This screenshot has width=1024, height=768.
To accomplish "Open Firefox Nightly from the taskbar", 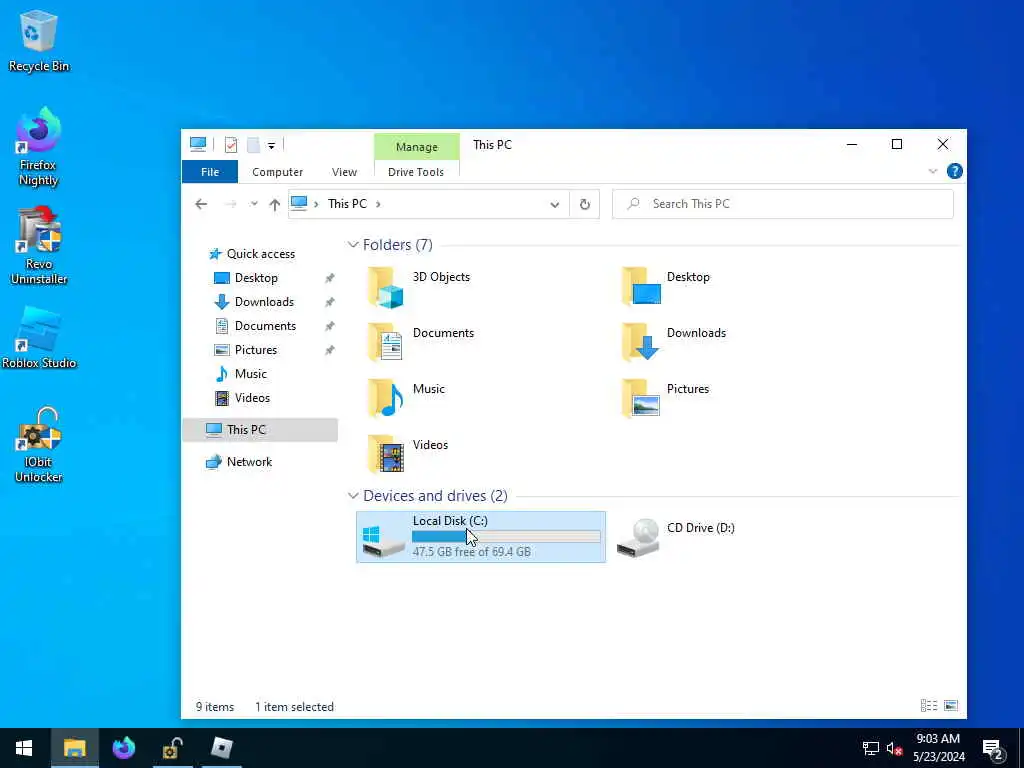I will (123, 748).
